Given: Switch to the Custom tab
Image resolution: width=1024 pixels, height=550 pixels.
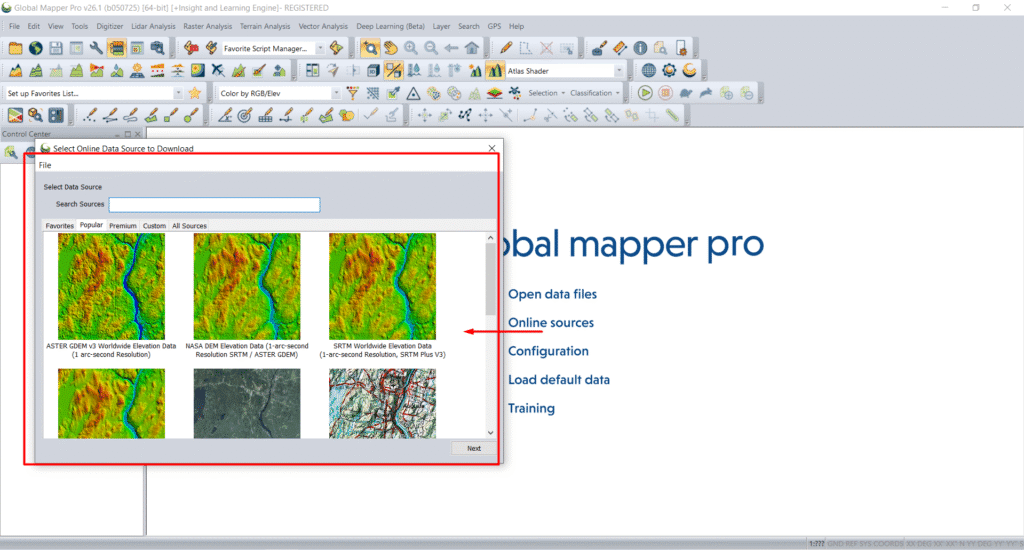Looking at the screenshot, I should click(154, 225).
